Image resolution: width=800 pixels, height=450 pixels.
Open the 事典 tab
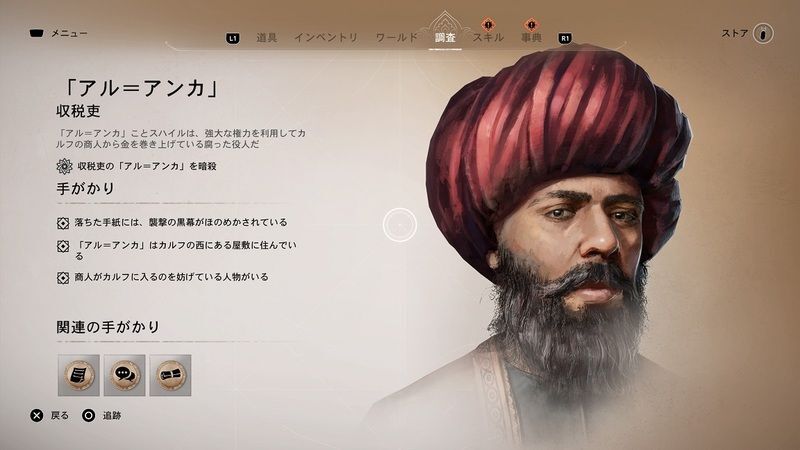click(x=531, y=38)
